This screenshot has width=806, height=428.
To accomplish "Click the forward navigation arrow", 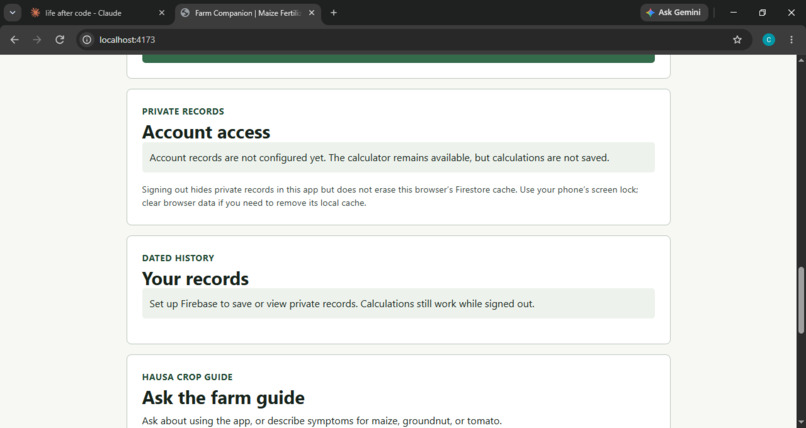I will click(x=37, y=40).
